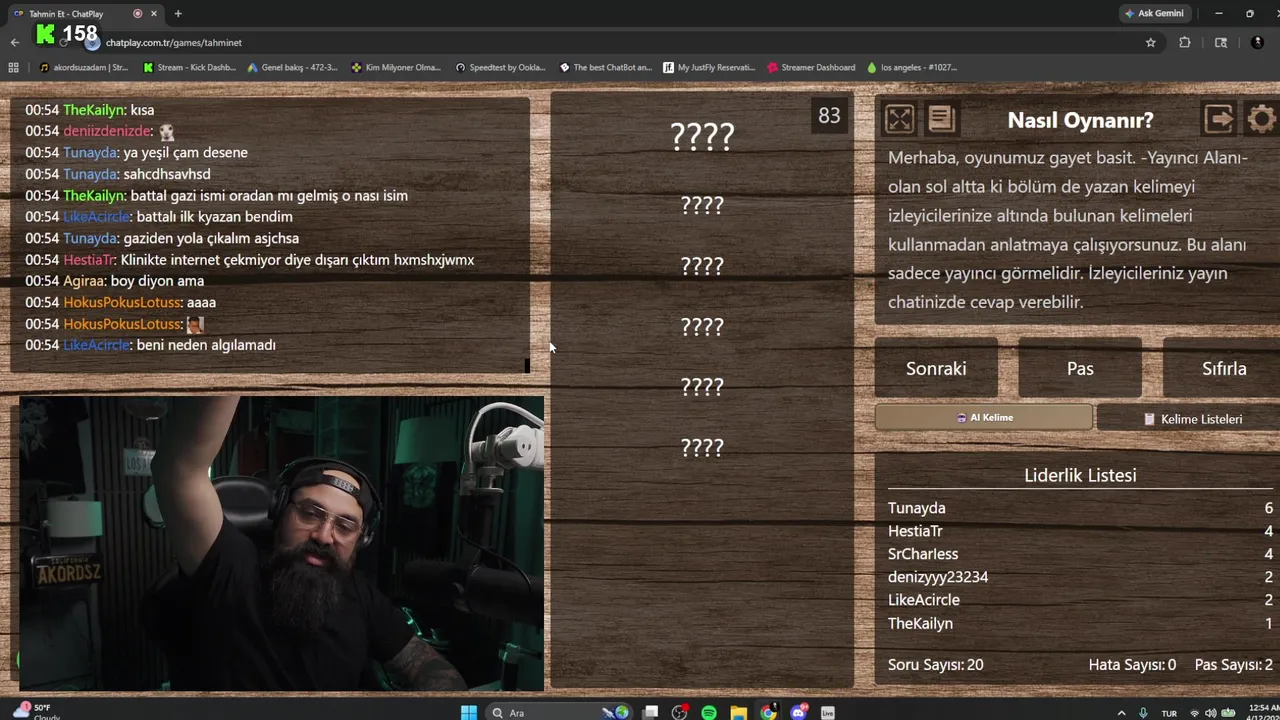
Task: Open Task View from the taskbar
Action: [x=650, y=712]
